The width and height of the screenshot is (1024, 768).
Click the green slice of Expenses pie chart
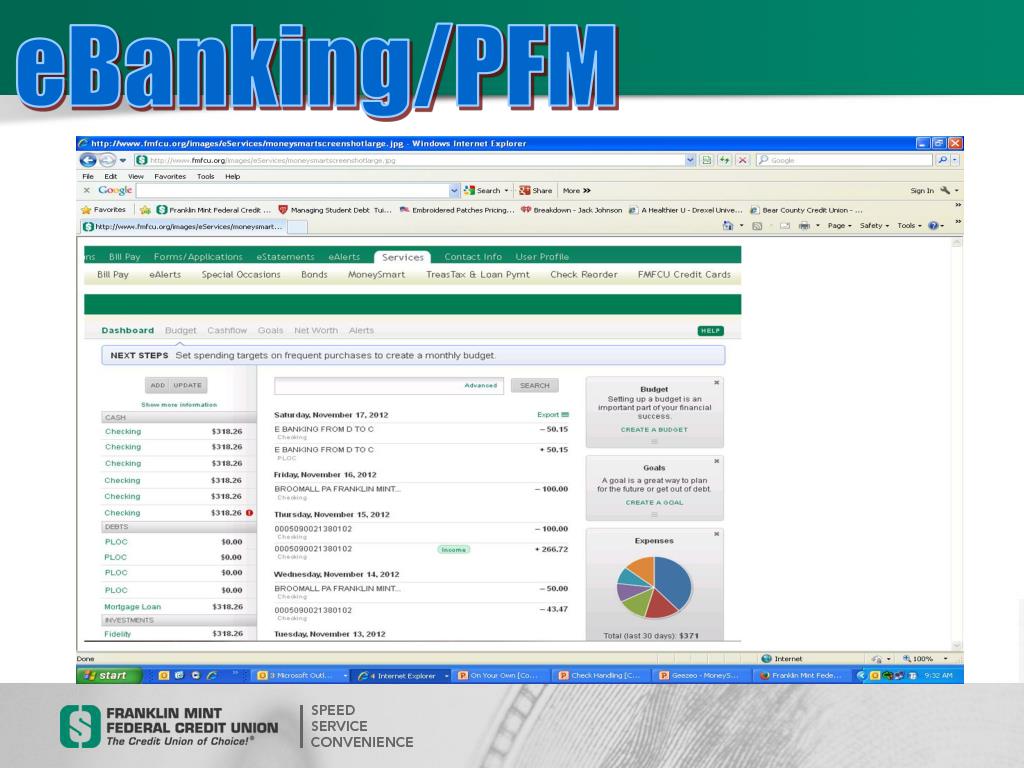click(636, 603)
